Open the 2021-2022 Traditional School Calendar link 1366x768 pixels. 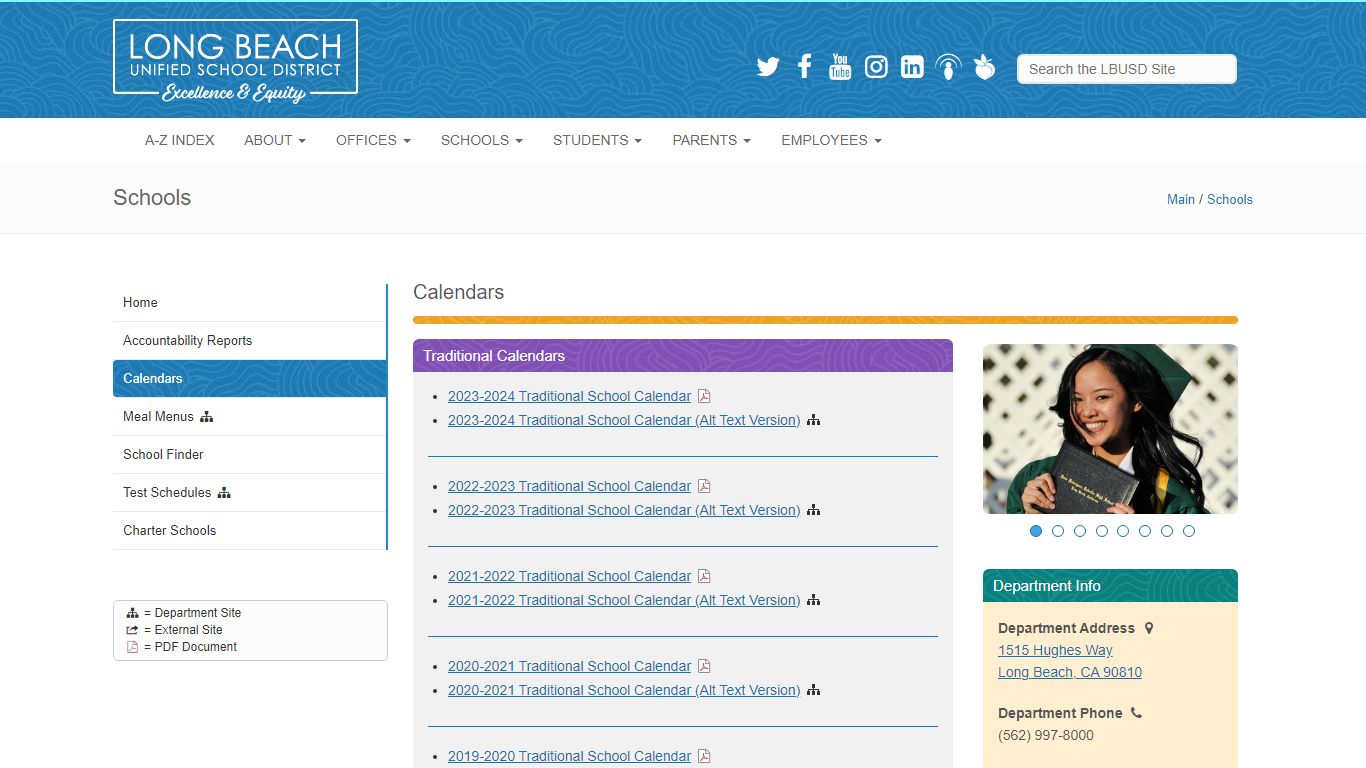click(x=569, y=576)
